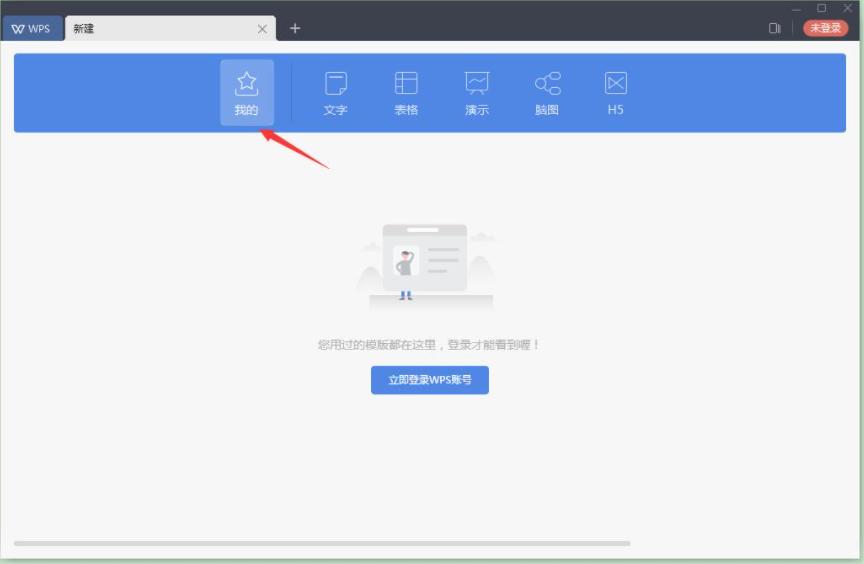Click 立即登录WPS账号 button

point(430,380)
